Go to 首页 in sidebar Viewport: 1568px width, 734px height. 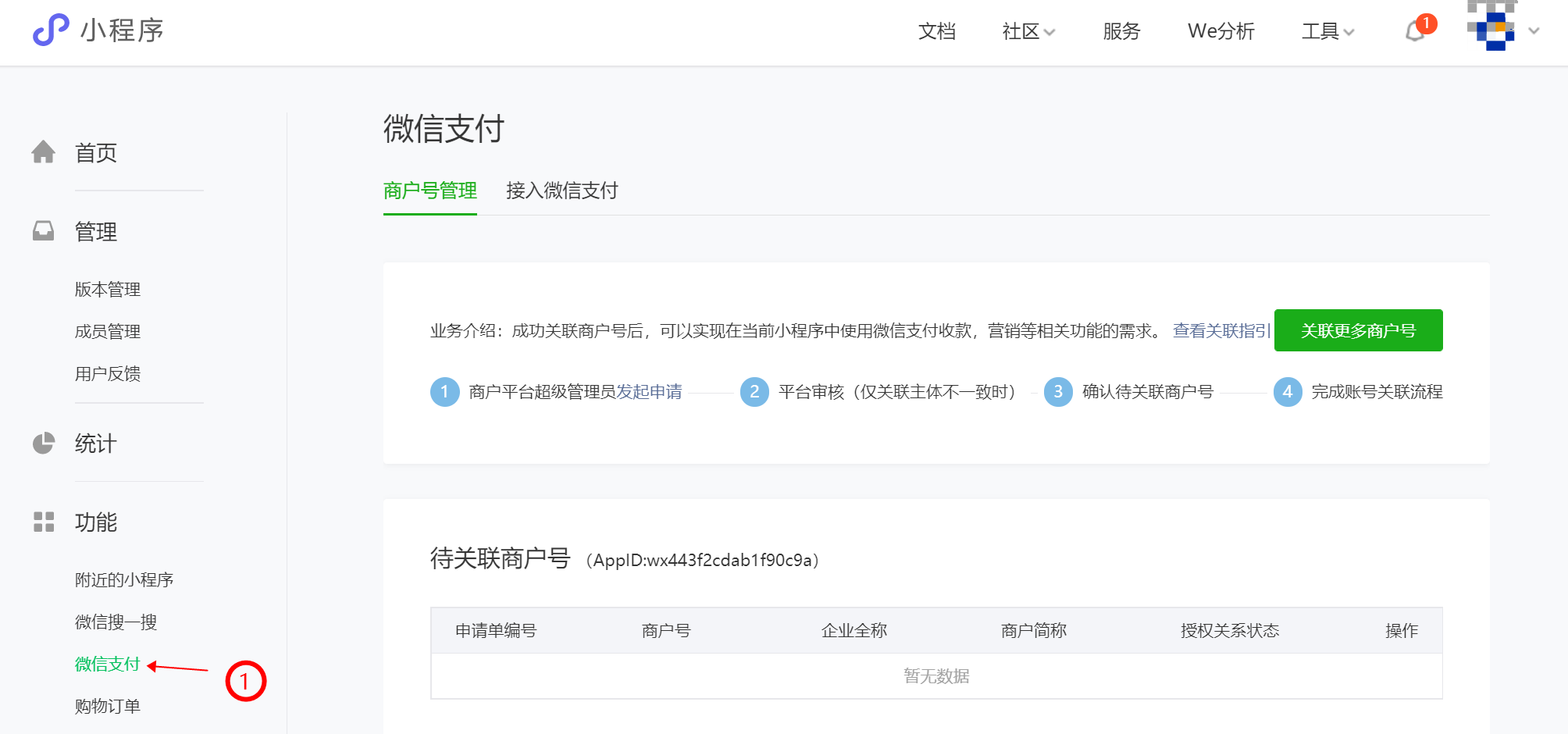click(x=96, y=152)
